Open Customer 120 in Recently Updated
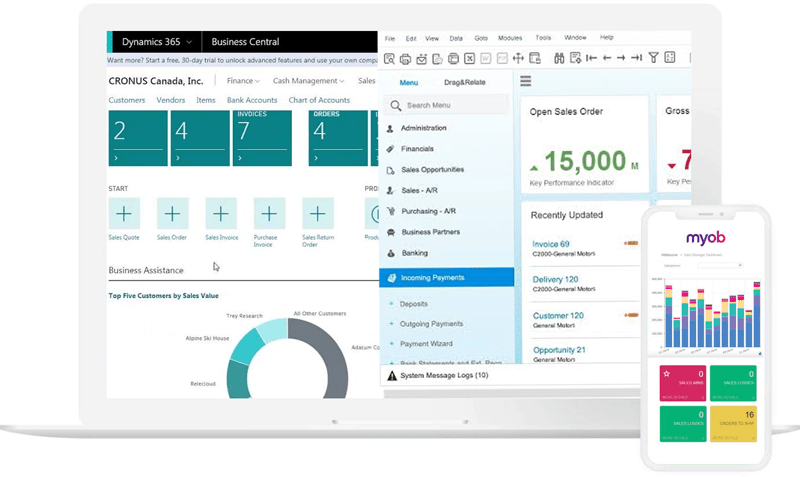This screenshot has height=477, width=800. coord(558,316)
